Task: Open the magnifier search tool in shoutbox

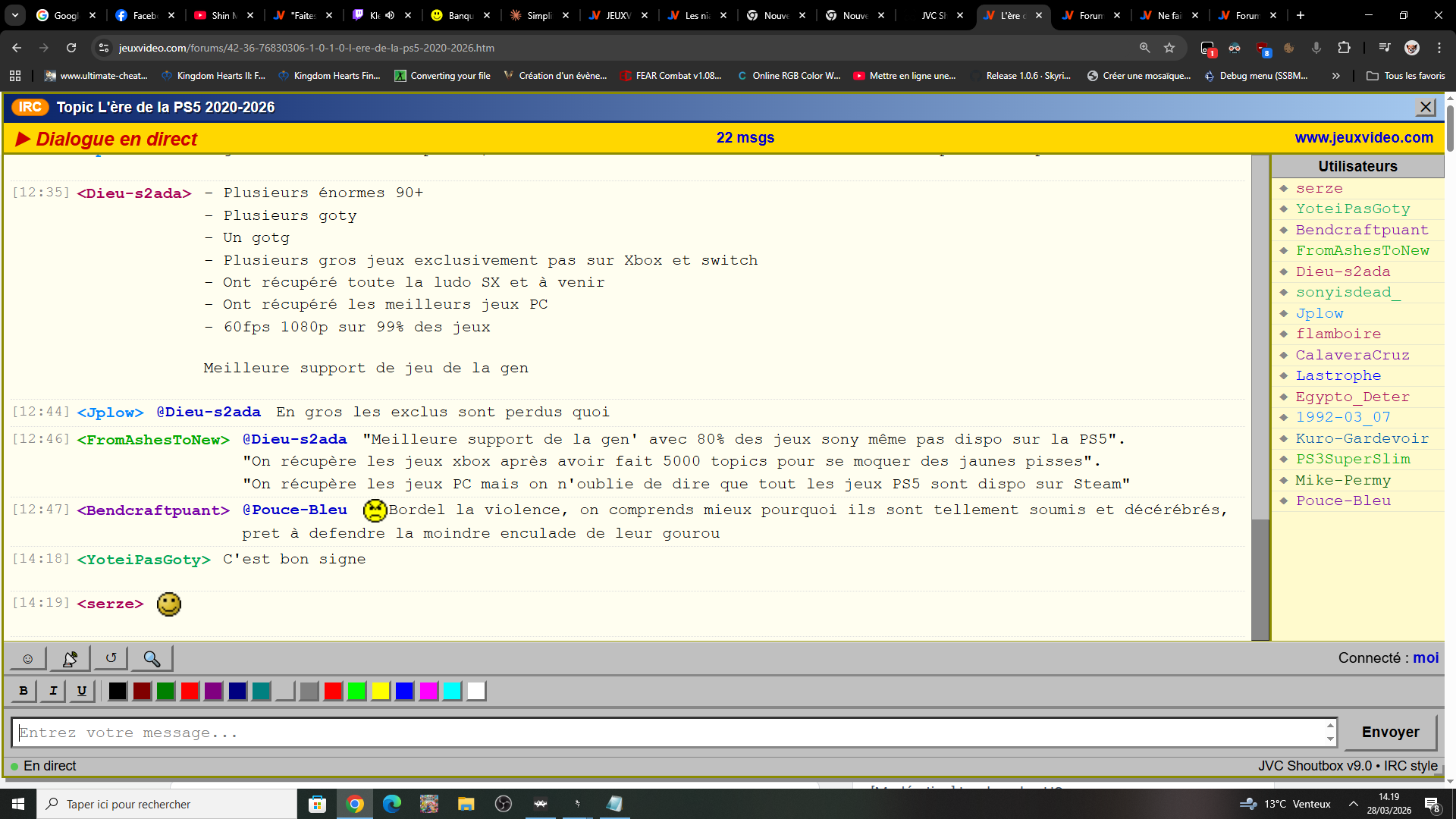Action: click(x=152, y=658)
